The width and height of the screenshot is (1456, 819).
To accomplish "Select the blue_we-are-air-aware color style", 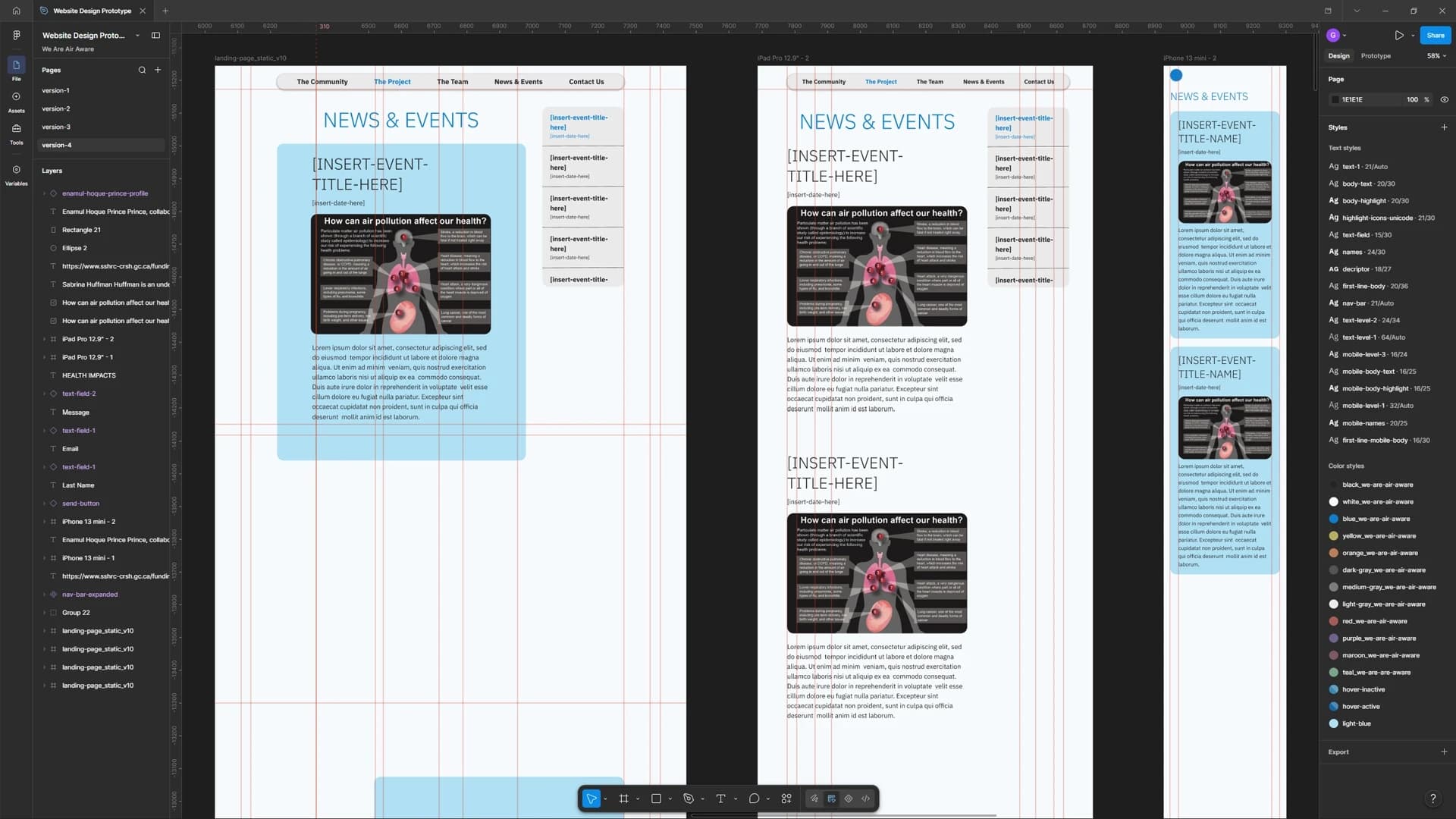I will pos(1376,519).
